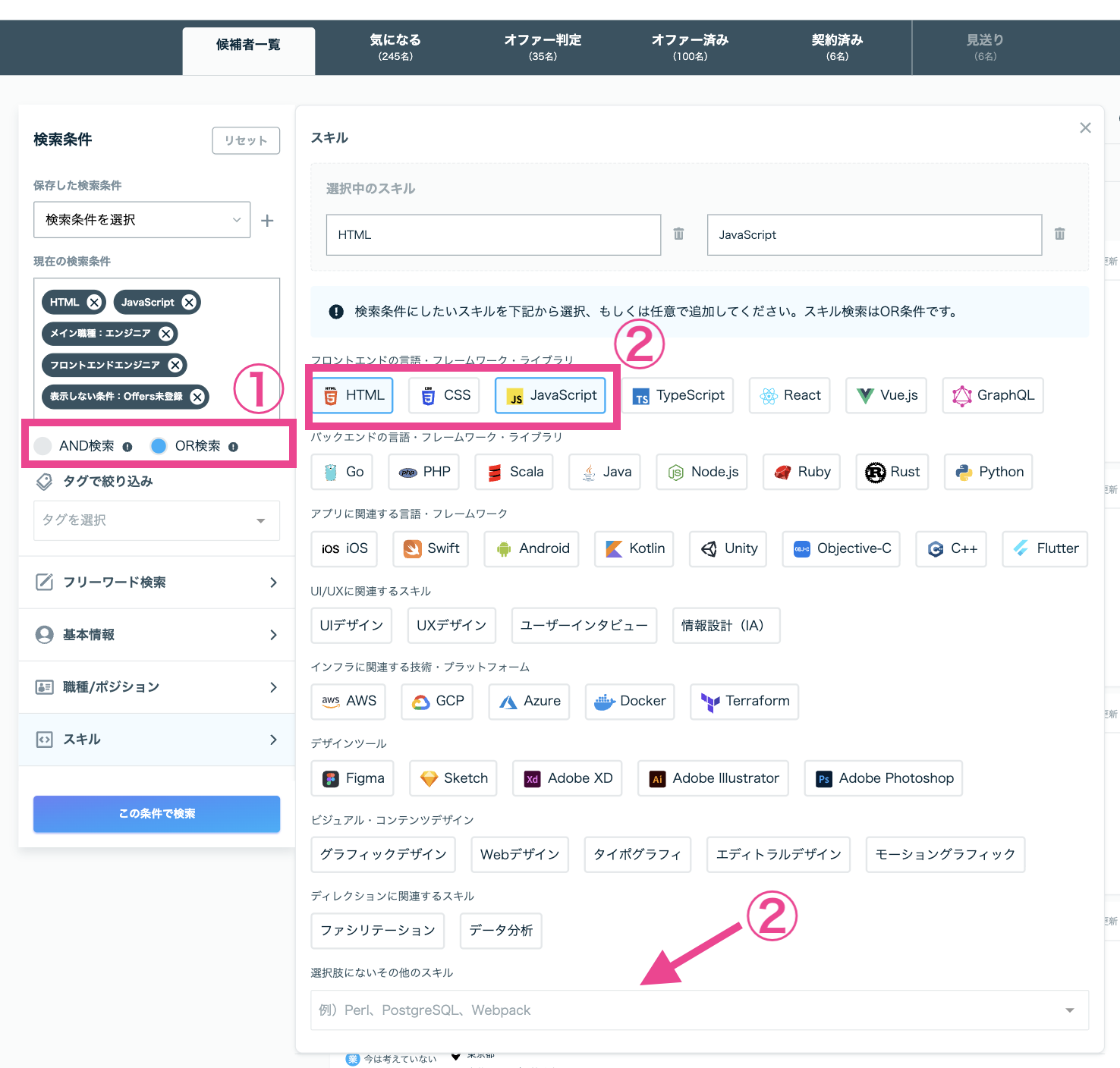Toggle the TypeScript skill chip
1120x1068 pixels.
(x=678, y=395)
